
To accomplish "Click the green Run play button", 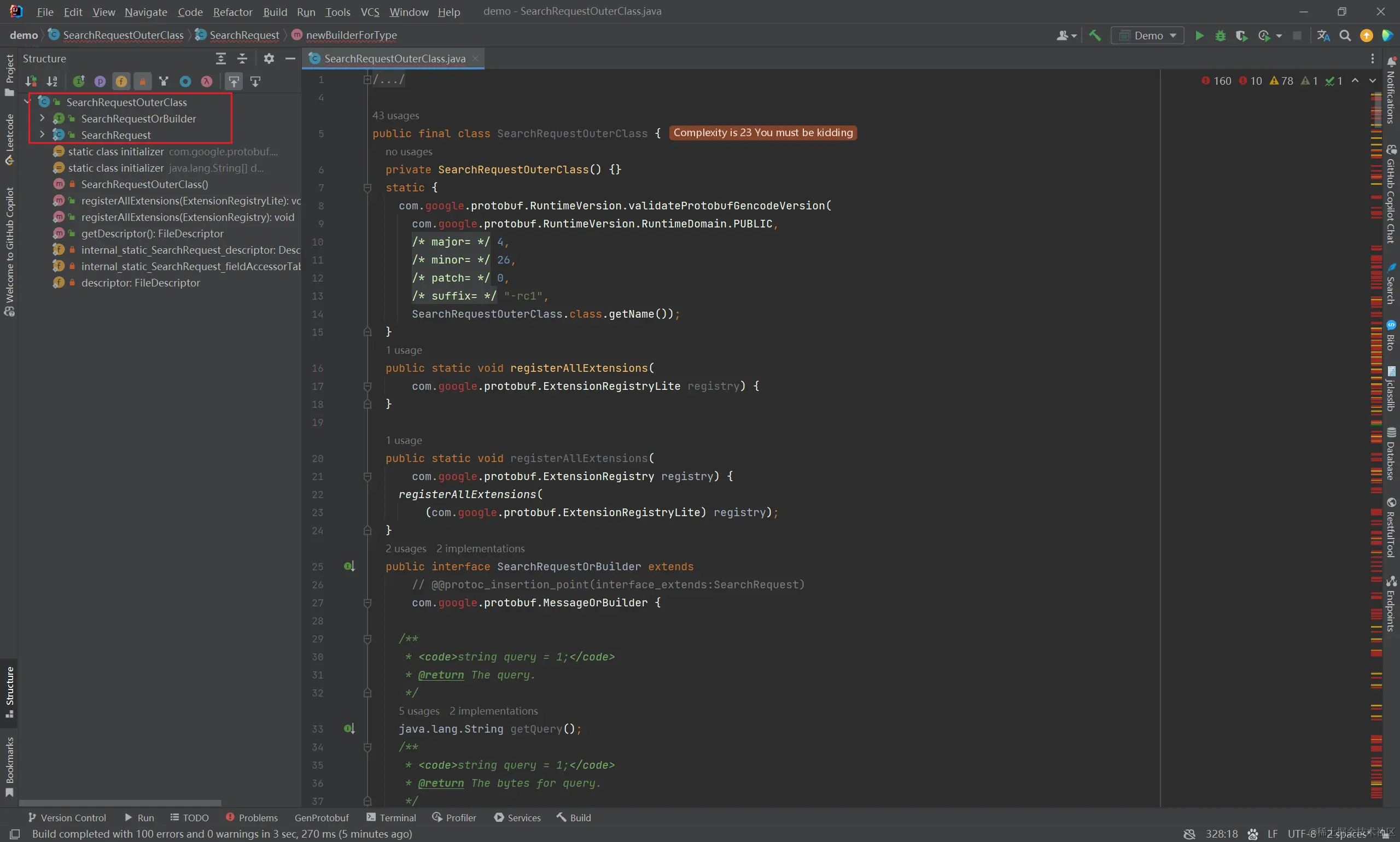I will point(1199,36).
